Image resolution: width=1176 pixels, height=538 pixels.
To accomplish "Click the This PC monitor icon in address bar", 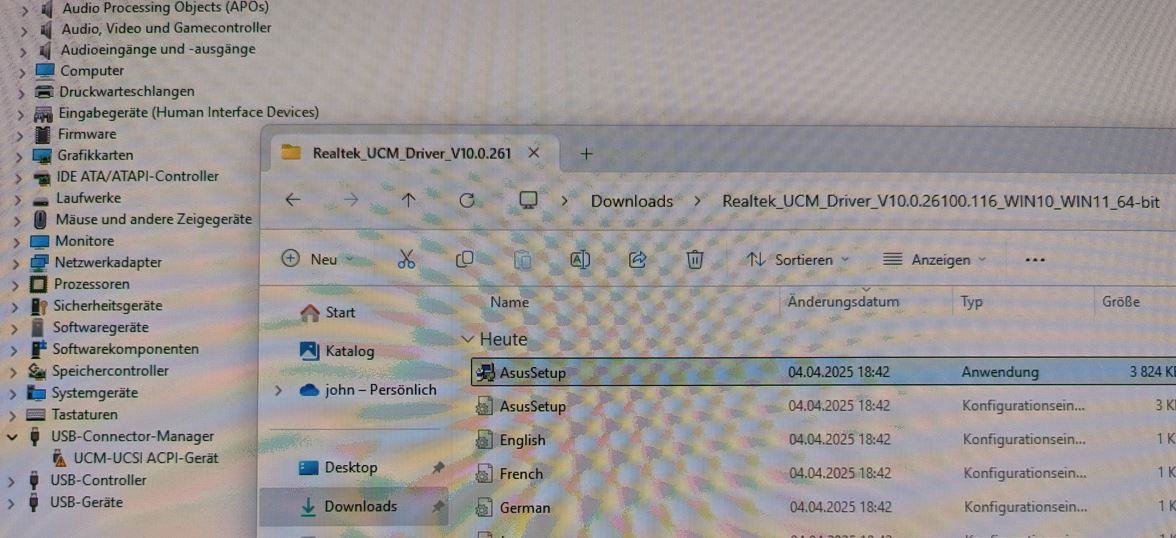I will click(528, 200).
